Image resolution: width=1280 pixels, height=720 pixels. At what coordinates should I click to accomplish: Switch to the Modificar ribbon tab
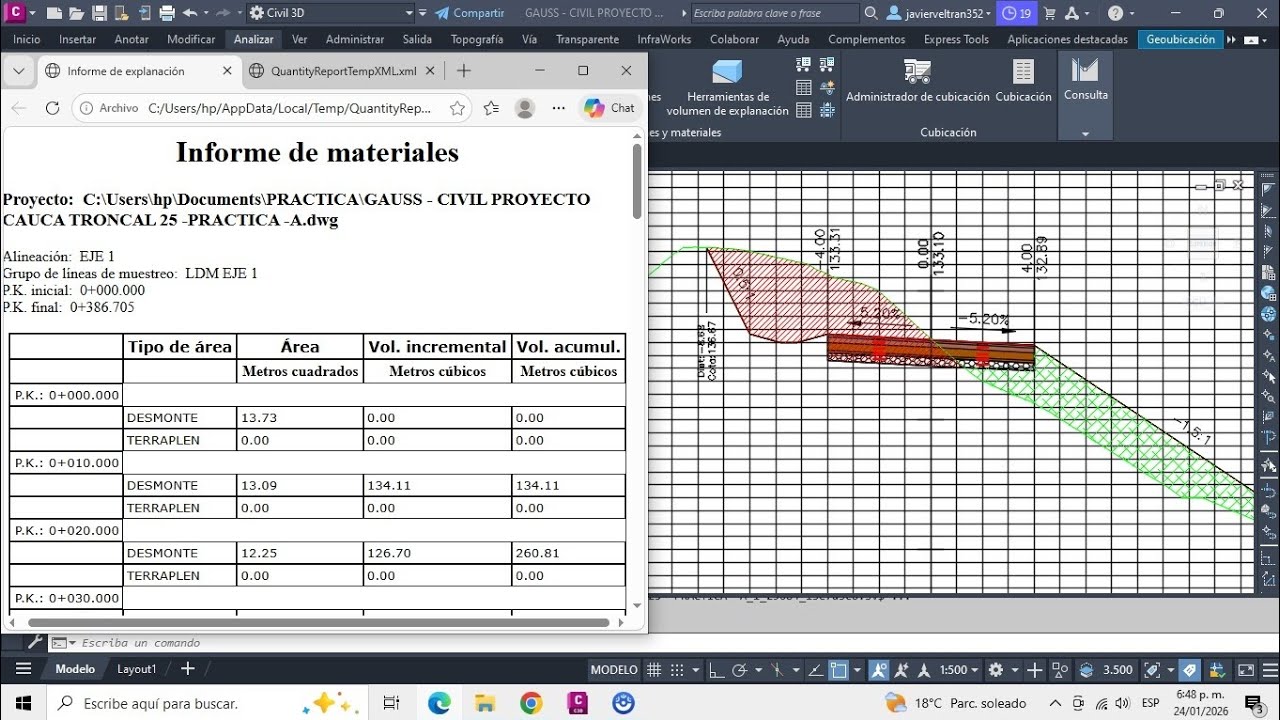tap(191, 39)
